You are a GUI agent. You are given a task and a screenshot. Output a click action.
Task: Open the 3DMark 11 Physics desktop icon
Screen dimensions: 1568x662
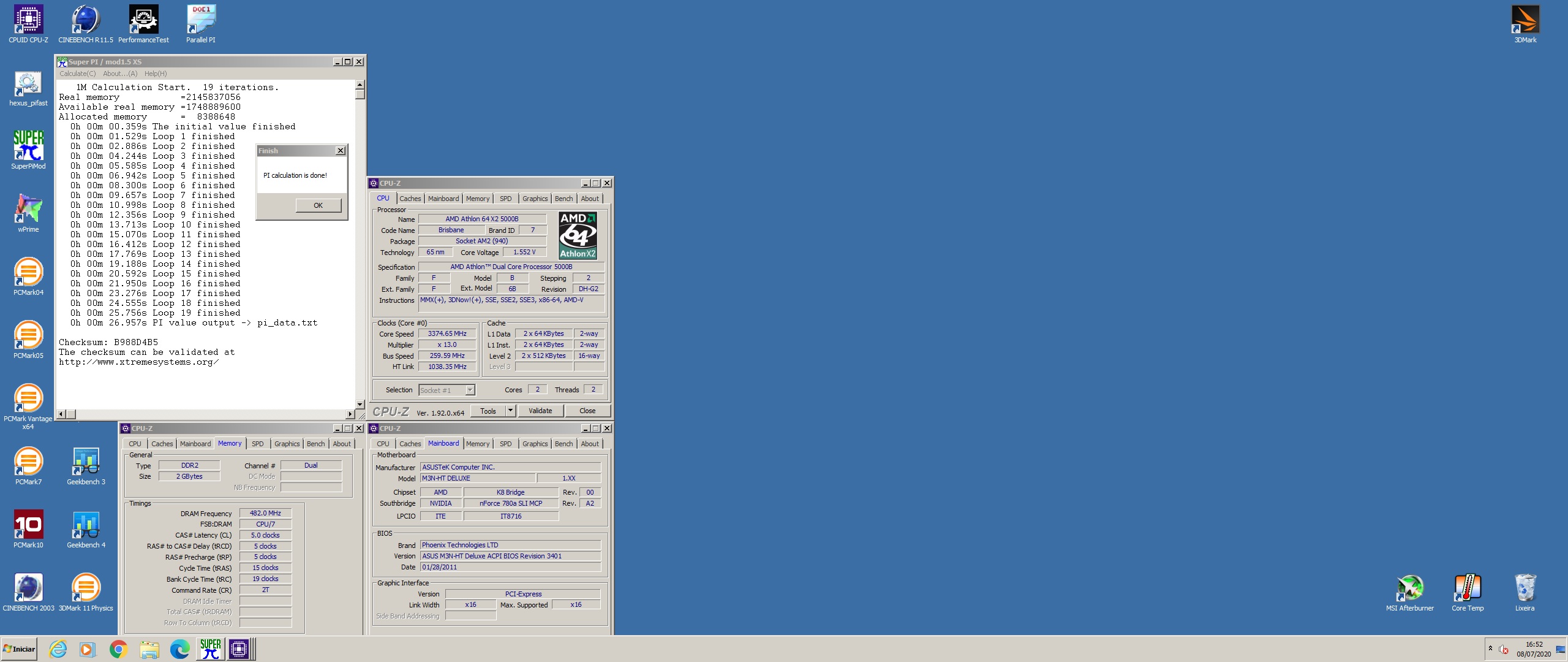[x=86, y=592]
